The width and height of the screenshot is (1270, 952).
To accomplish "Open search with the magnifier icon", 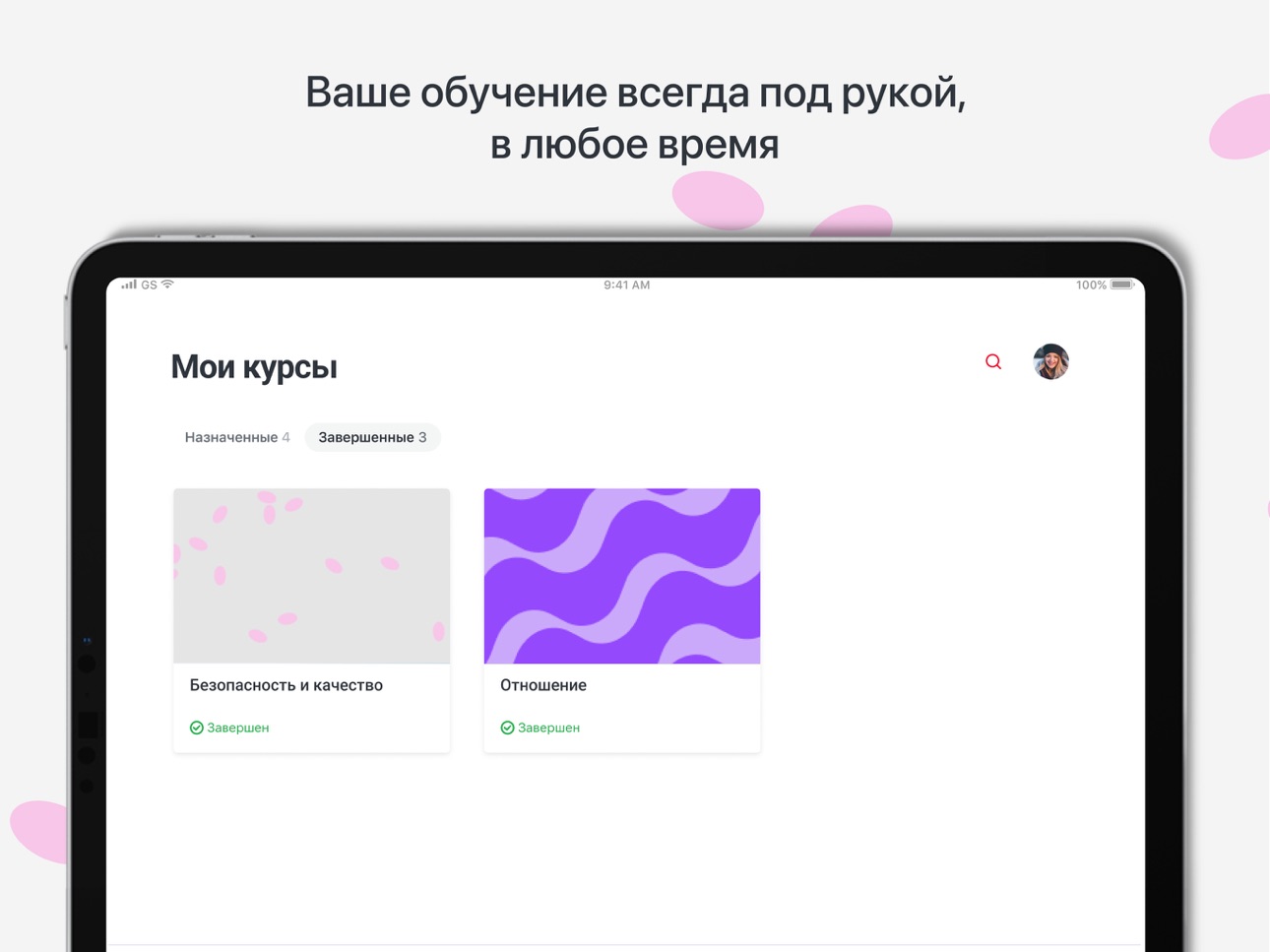I will (993, 362).
